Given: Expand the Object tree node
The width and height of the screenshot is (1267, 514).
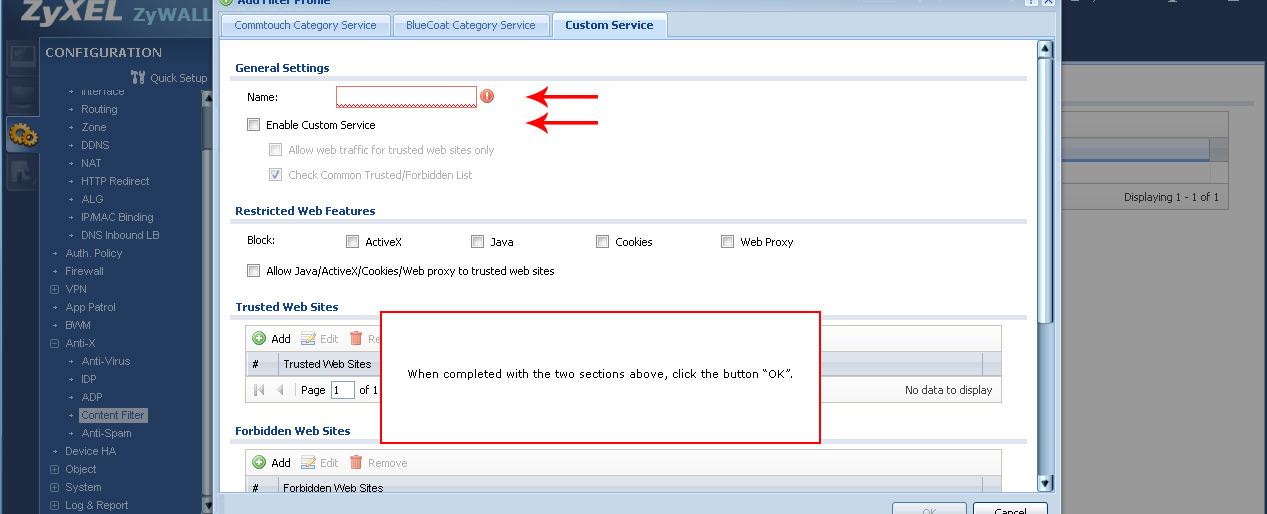Looking at the screenshot, I should (x=55, y=469).
